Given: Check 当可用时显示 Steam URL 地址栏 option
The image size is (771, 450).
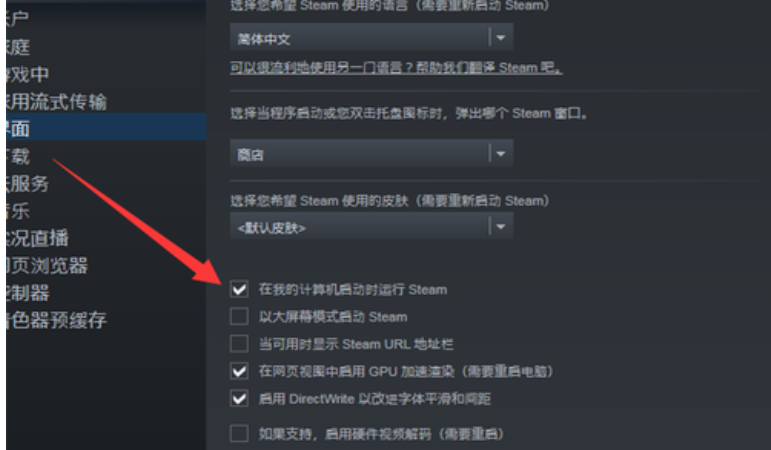Looking at the screenshot, I should [x=239, y=343].
